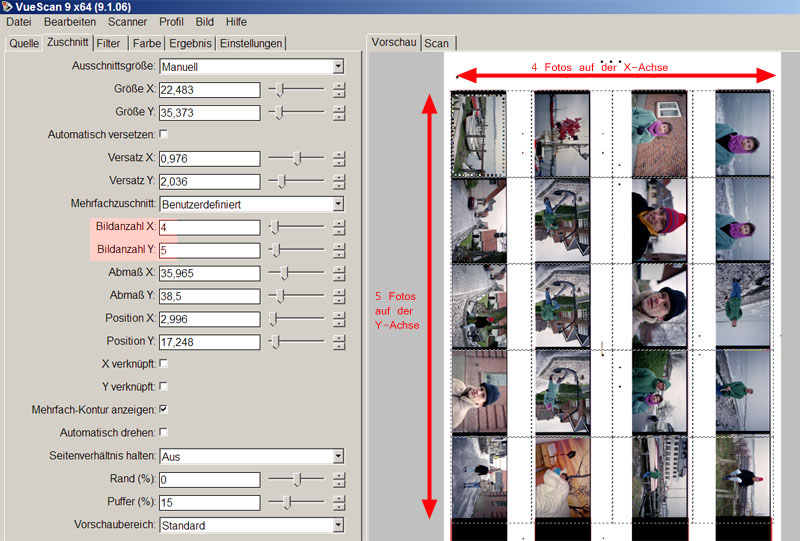Select the top-left photo in preview
The height and width of the screenshot is (541, 800).
click(478, 134)
